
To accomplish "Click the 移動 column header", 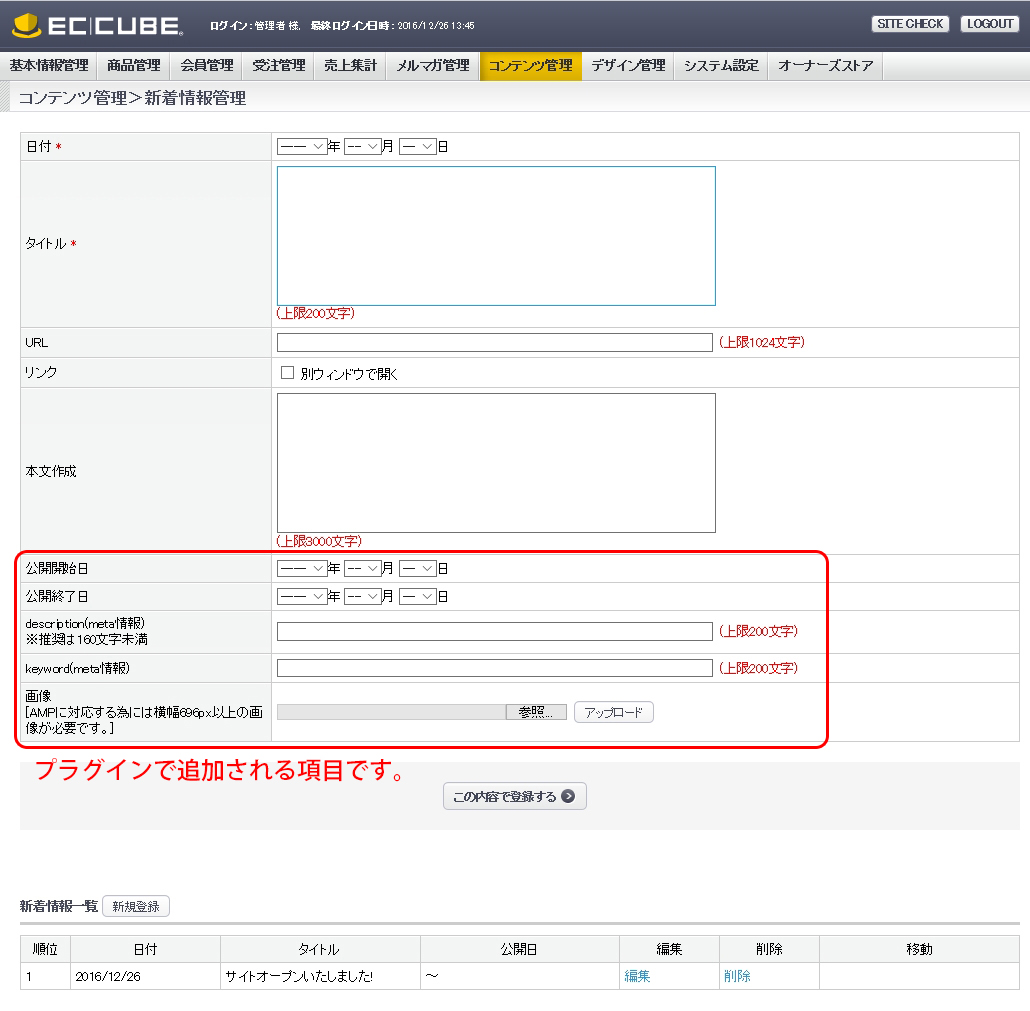I will [919, 949].
